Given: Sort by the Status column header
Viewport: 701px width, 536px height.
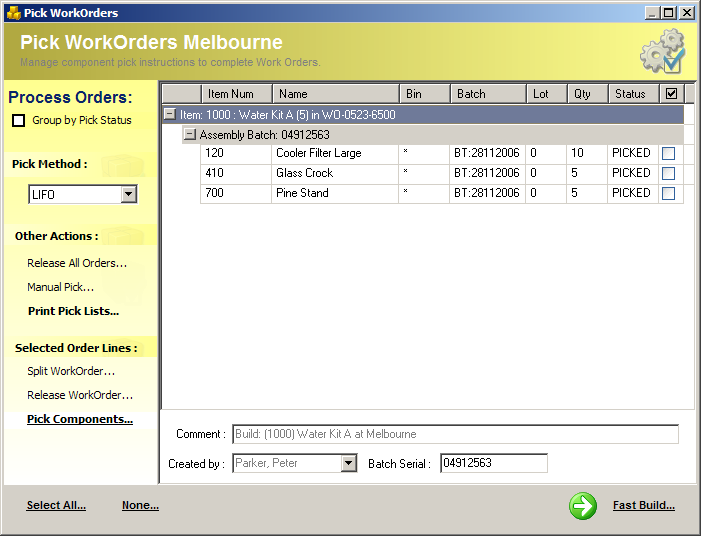Looking at the screenshot, I should tap(631, 94).
